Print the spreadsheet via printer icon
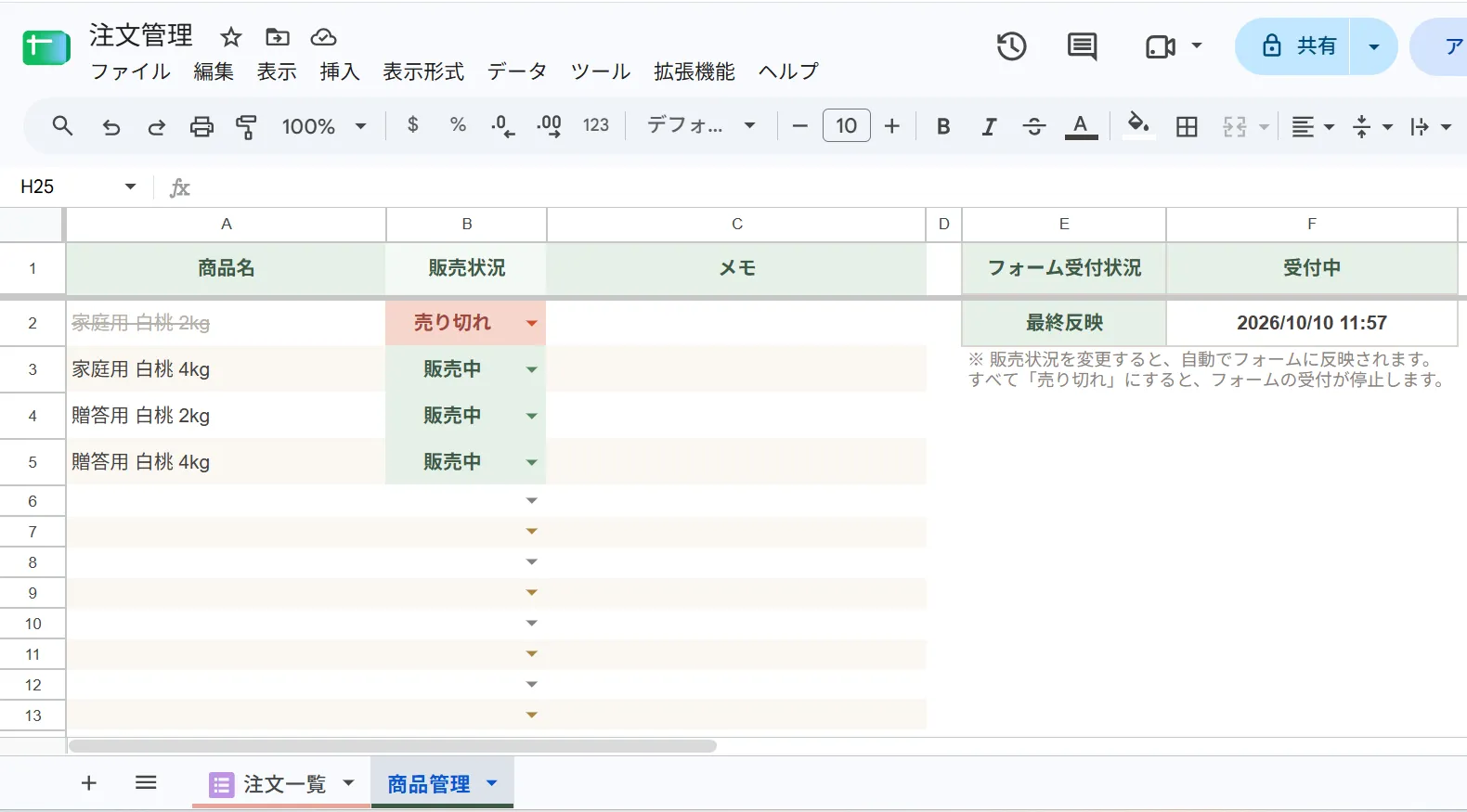 click(201, 126)
